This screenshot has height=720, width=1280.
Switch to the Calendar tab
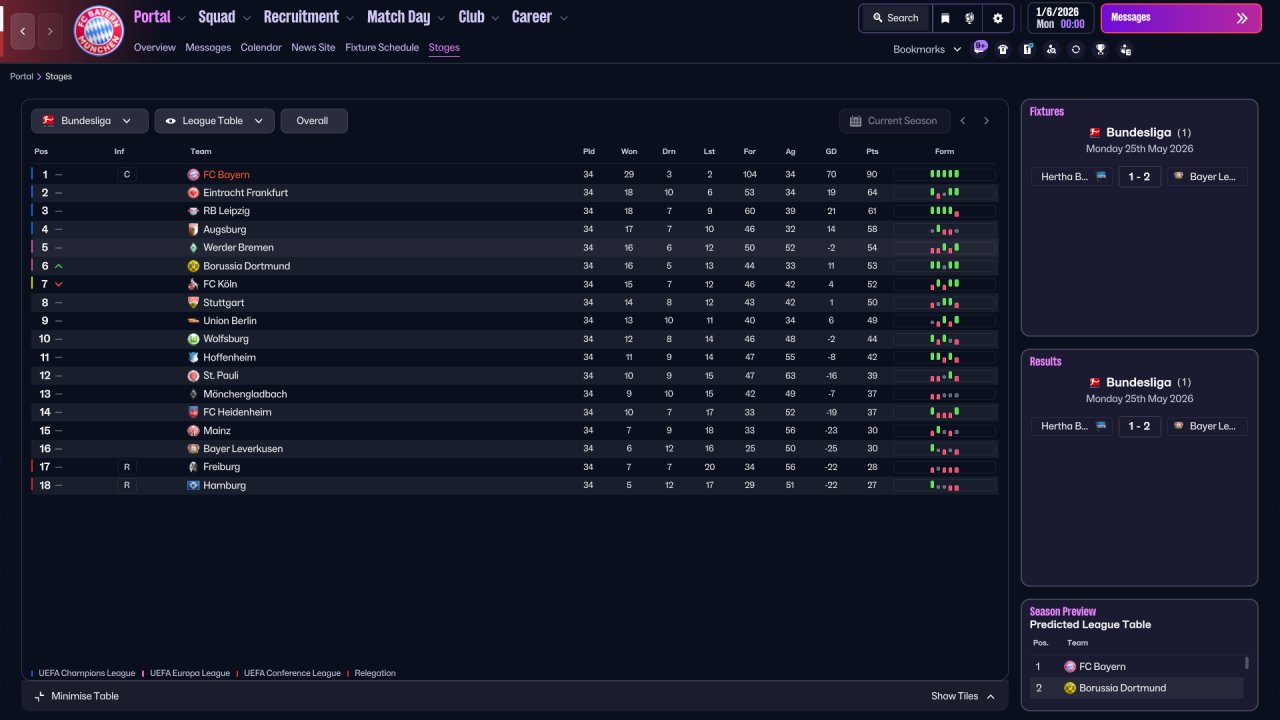point(261,47)
